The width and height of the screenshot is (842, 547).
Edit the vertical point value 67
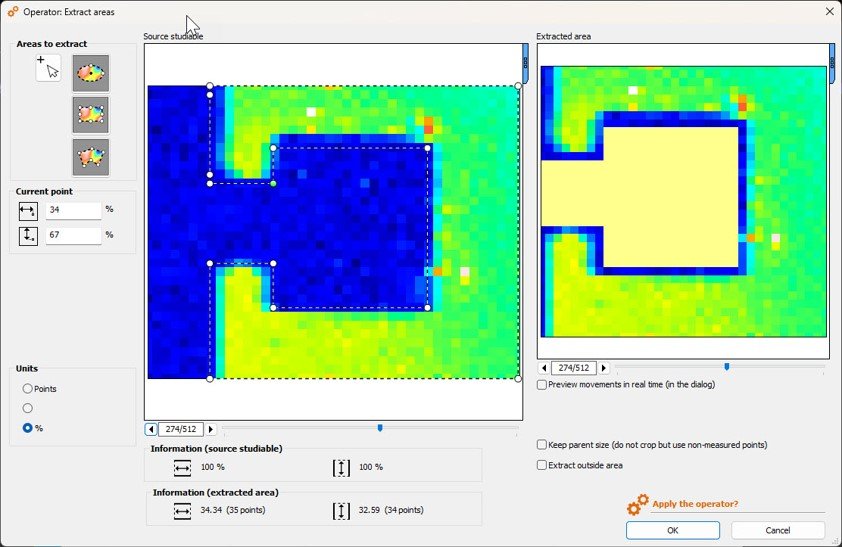coord(74,235)
